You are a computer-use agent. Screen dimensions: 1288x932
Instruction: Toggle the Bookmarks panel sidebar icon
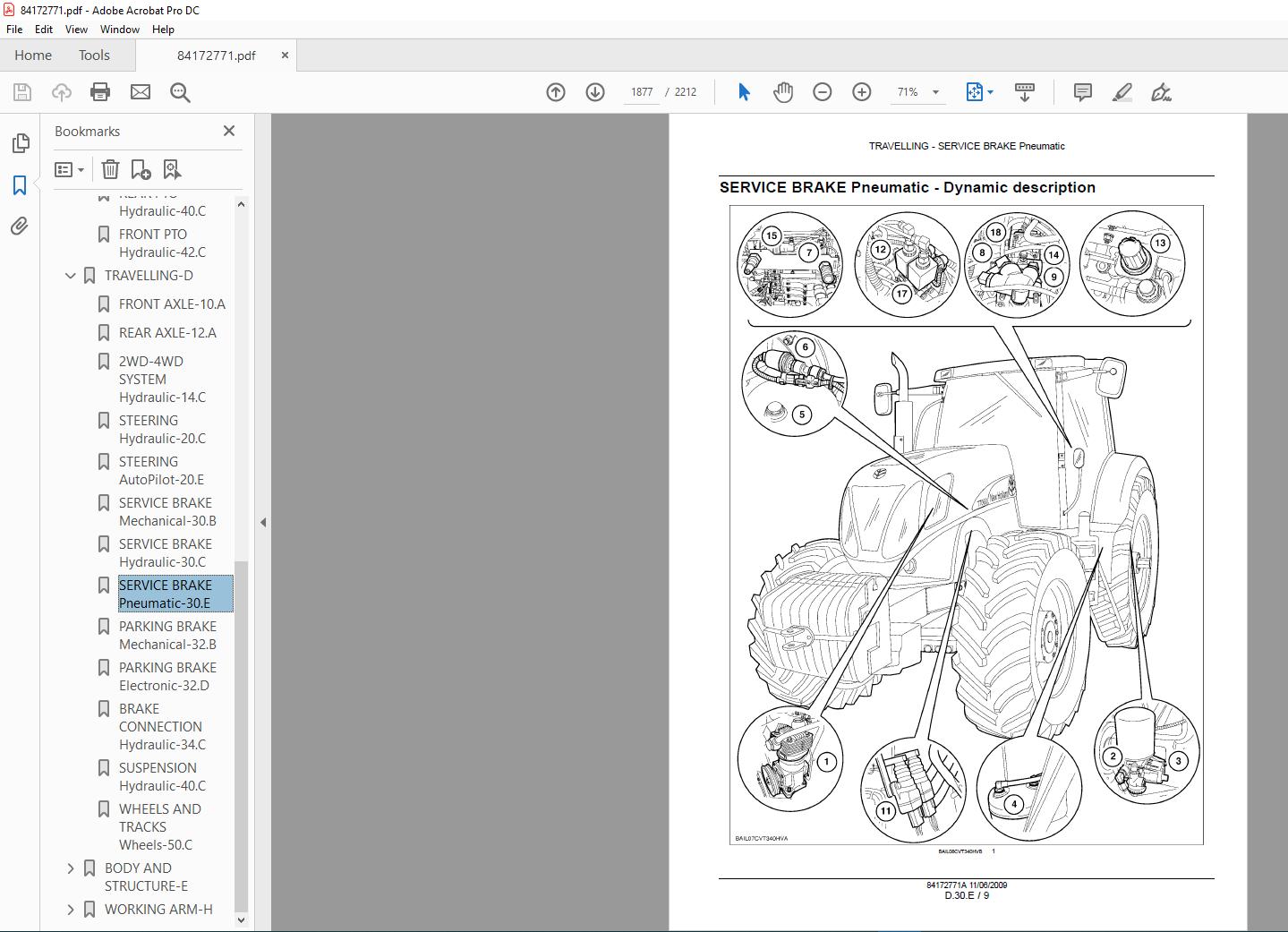(20, 185)
